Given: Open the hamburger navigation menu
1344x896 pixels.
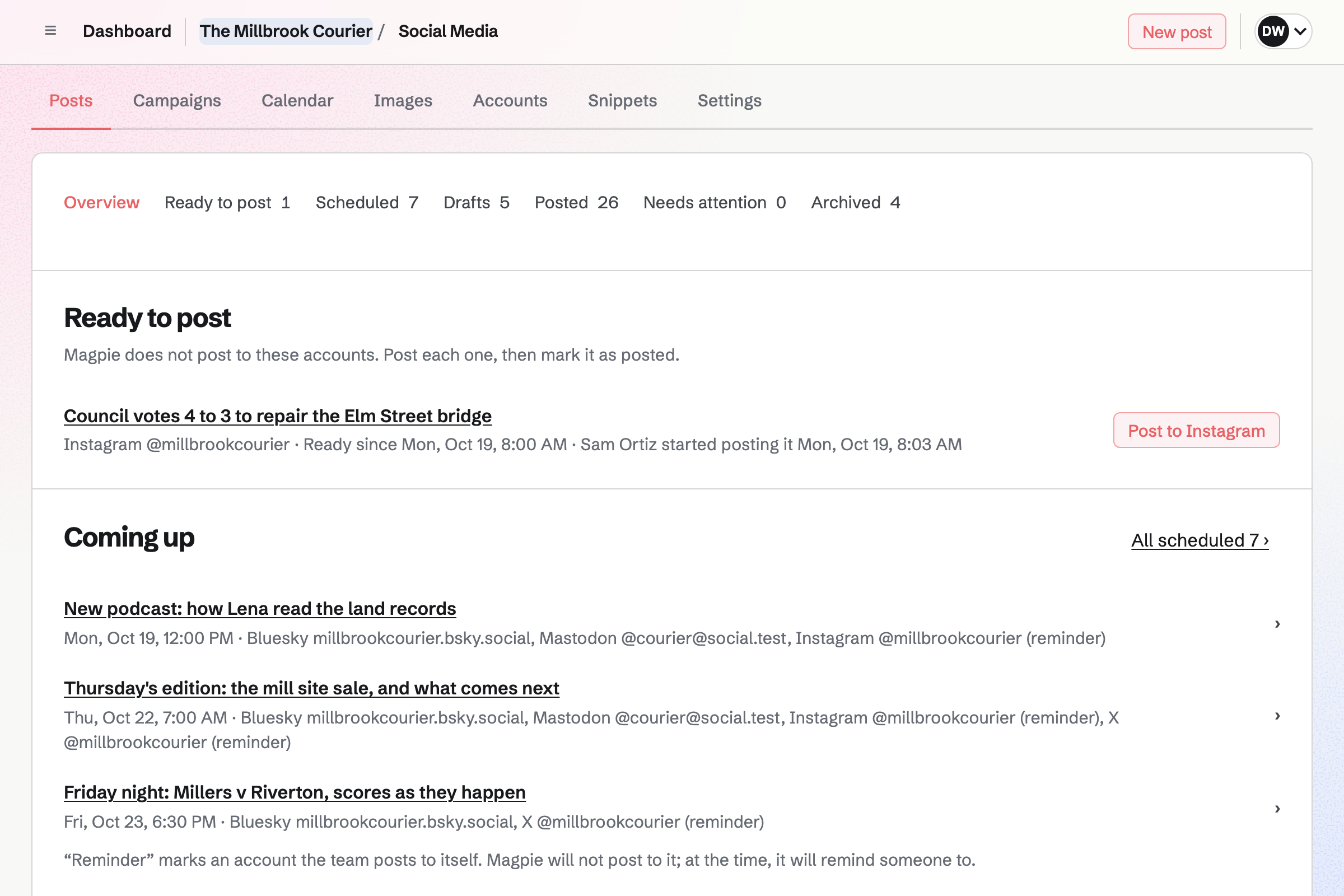Looking at the screenshot, I should pos(50,31).
